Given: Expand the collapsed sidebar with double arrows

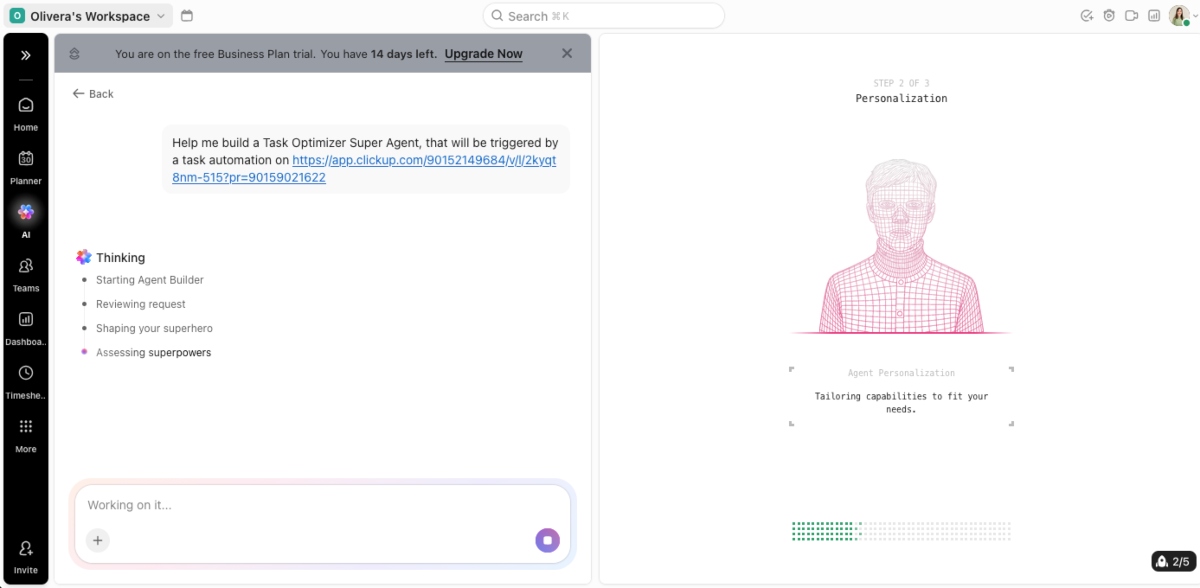Looking at the screenshot, I should point(26,56).
